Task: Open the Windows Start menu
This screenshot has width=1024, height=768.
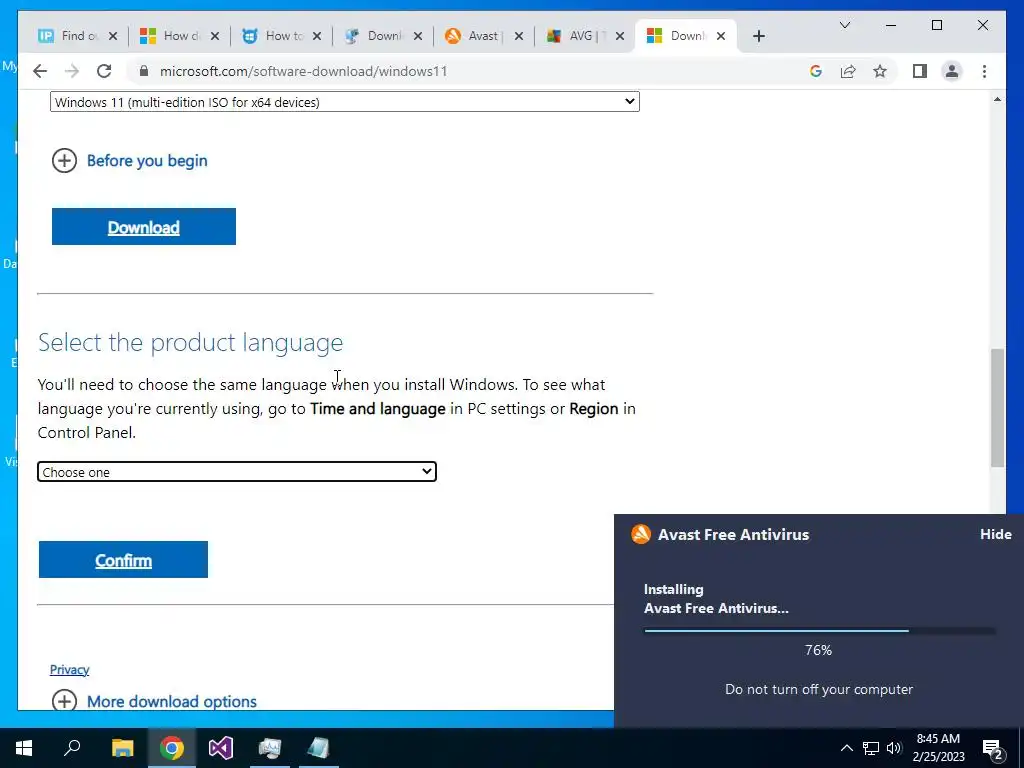Action: [x=24, y=748]
